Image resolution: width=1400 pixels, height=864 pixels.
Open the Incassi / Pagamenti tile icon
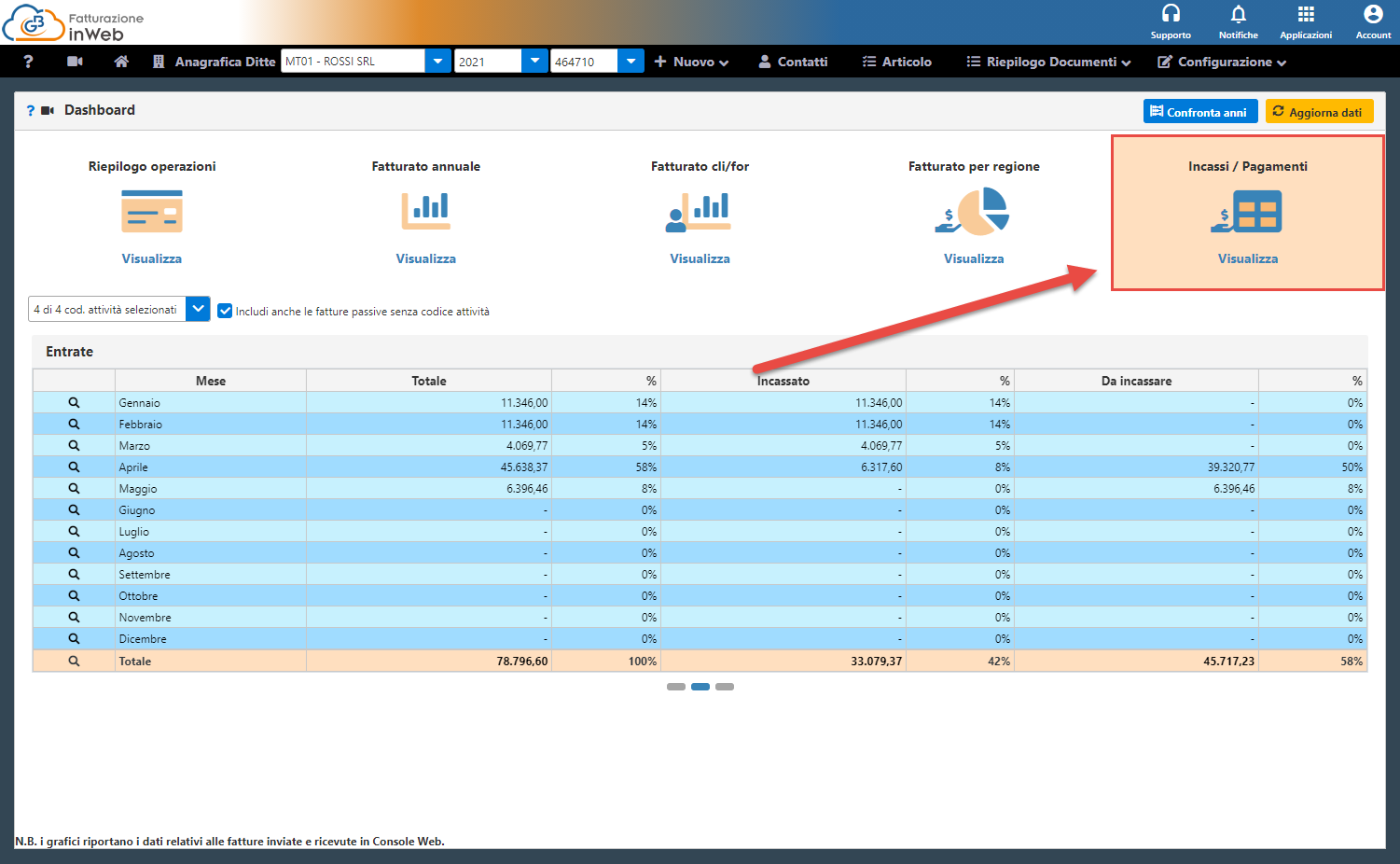[x=1247, y=212]
